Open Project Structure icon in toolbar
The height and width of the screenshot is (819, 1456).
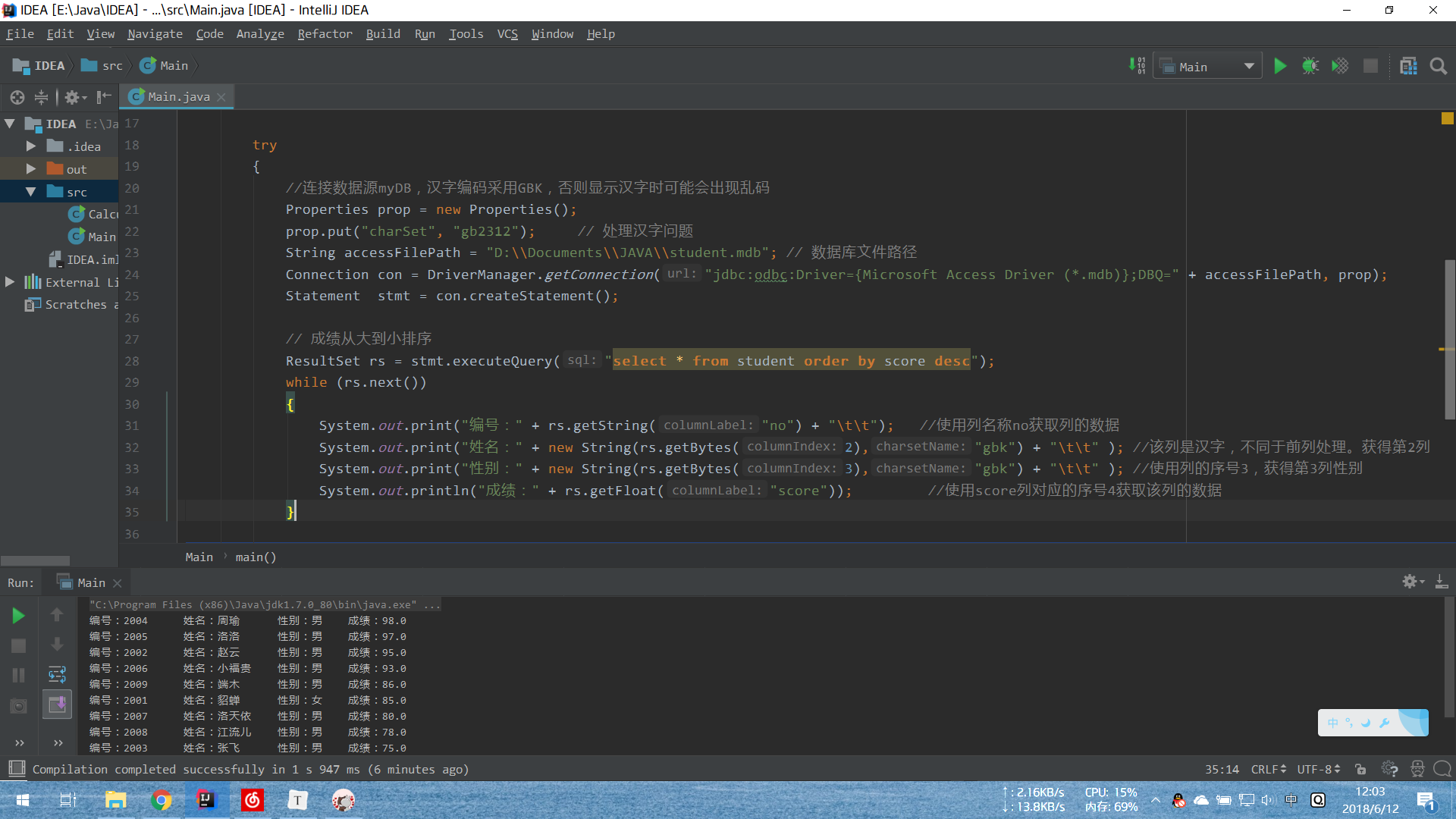pos(1408,66)
